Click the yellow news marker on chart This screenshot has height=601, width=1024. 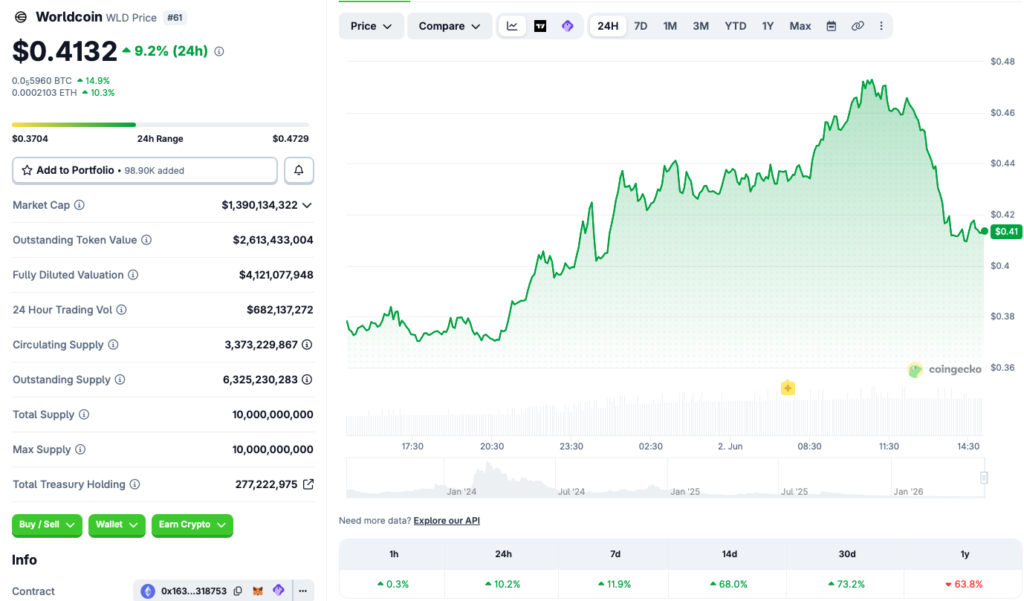(788, 388)
